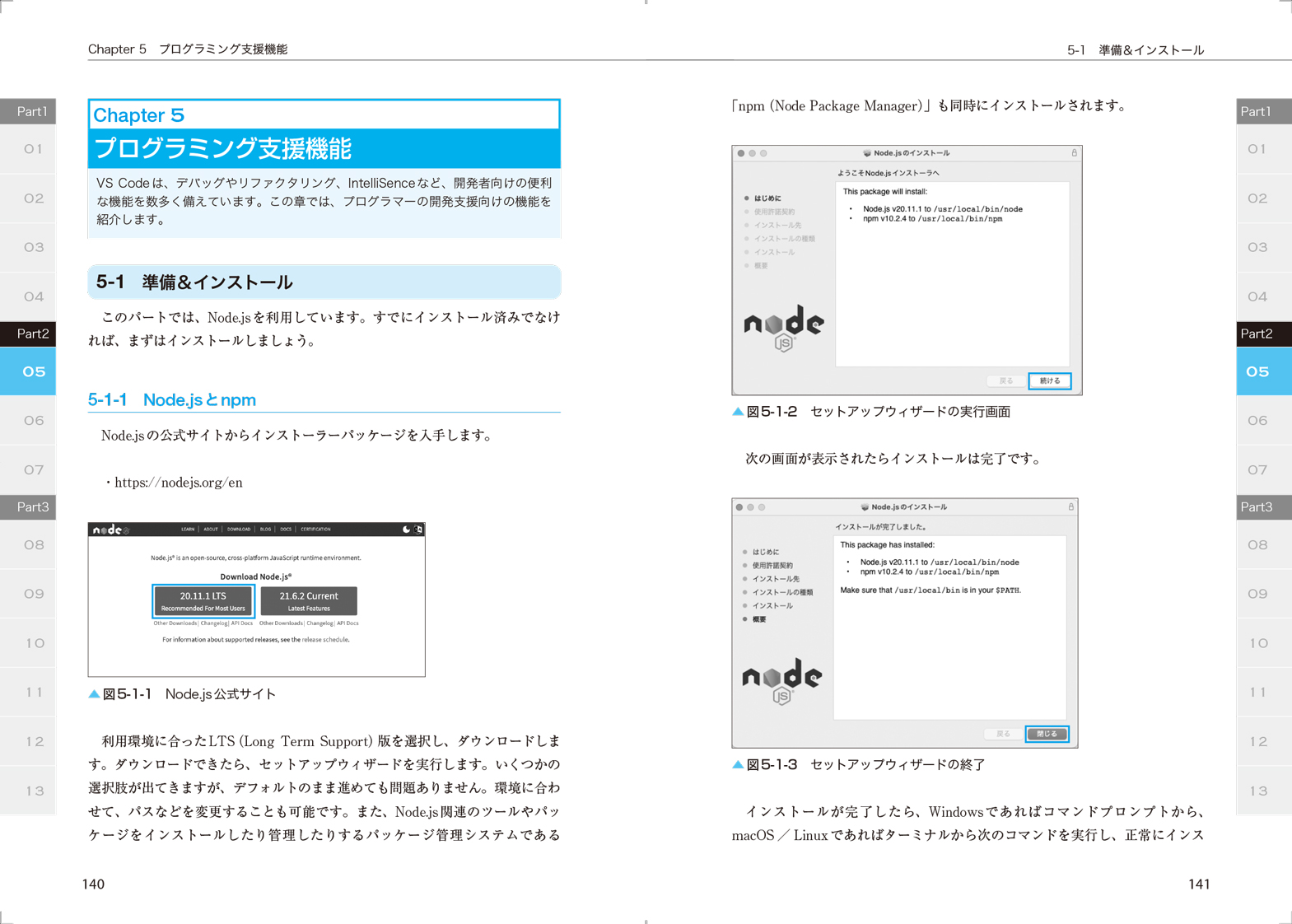This screenshot has height=924, width=1292.
Task: Click 'Download Node.js' heading in the website figure
Action: click(255, 576)
